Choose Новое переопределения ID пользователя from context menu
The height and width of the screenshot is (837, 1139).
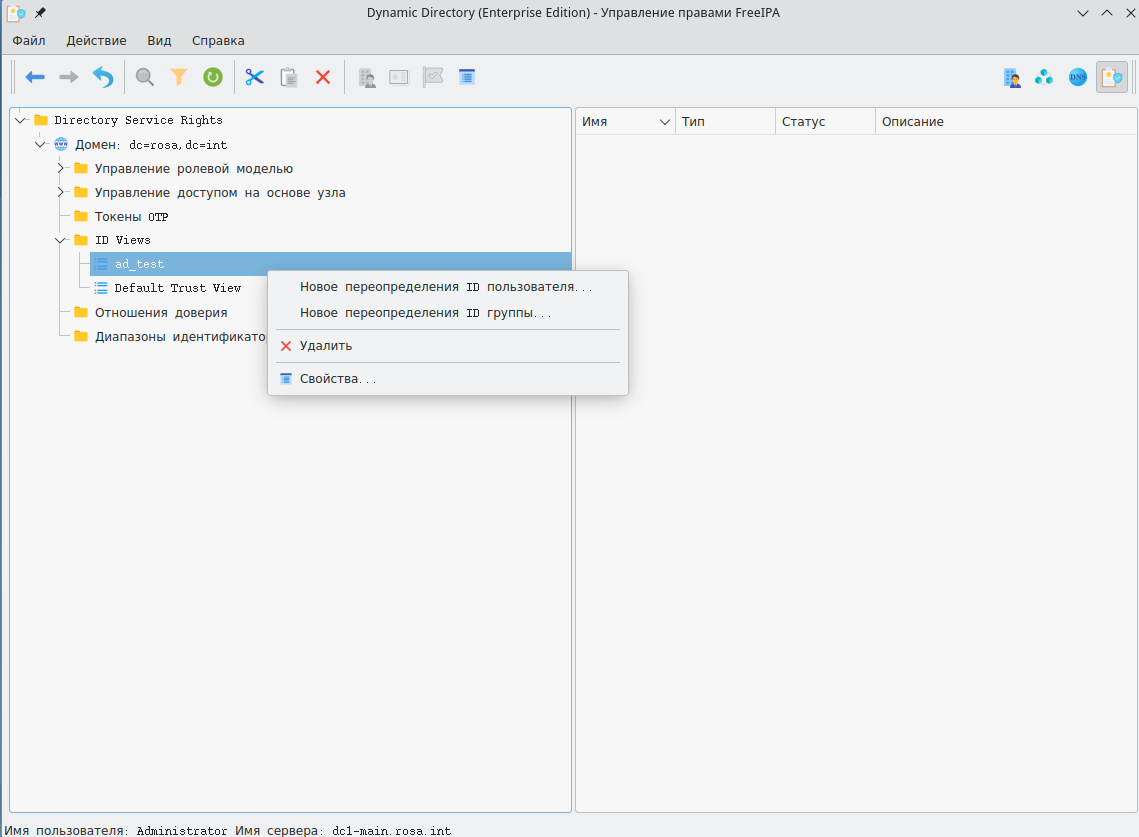pyautogui.click(x=445, y=287)
